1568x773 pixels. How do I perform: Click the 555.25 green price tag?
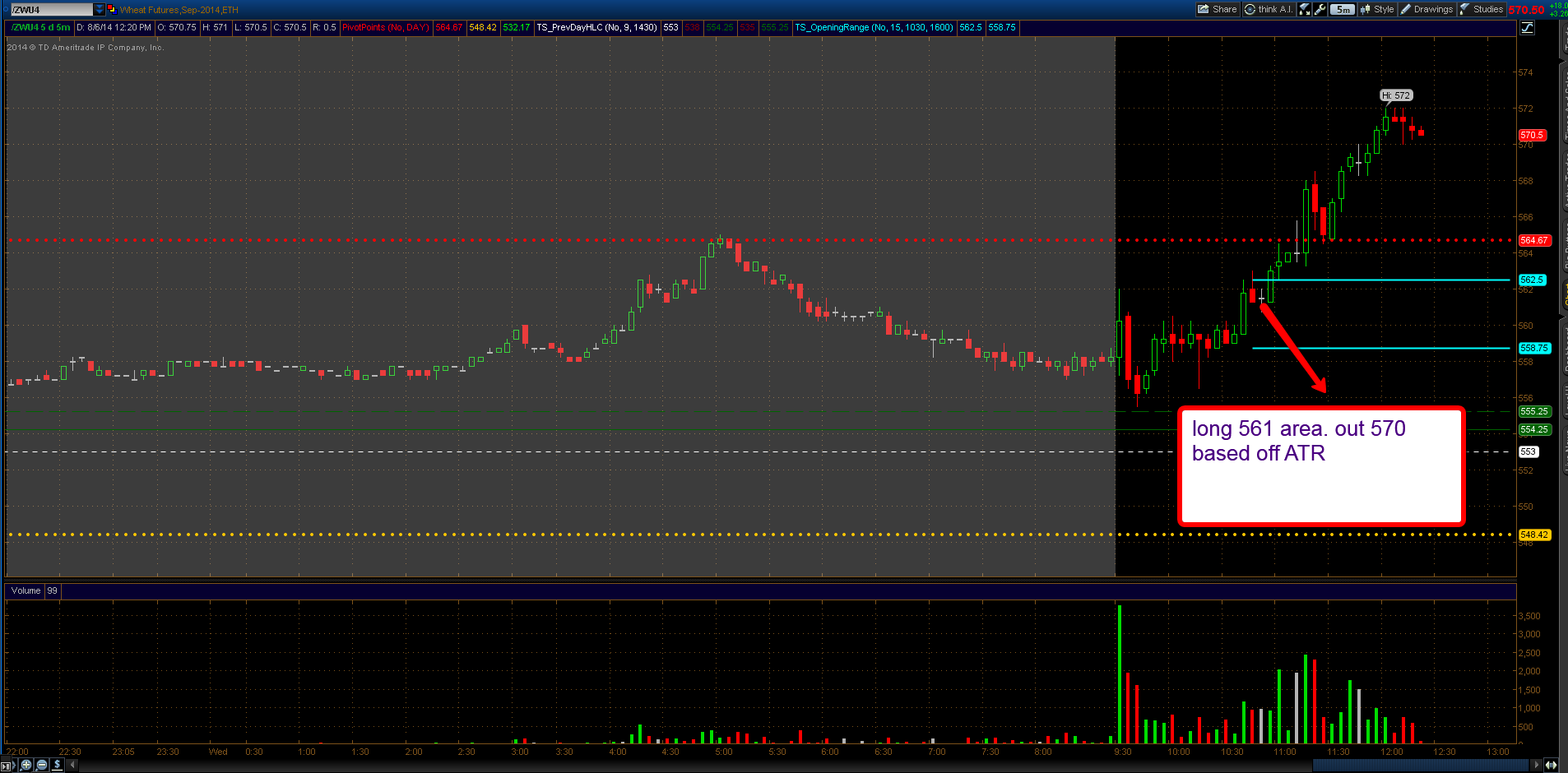[x=1534, y=411]
